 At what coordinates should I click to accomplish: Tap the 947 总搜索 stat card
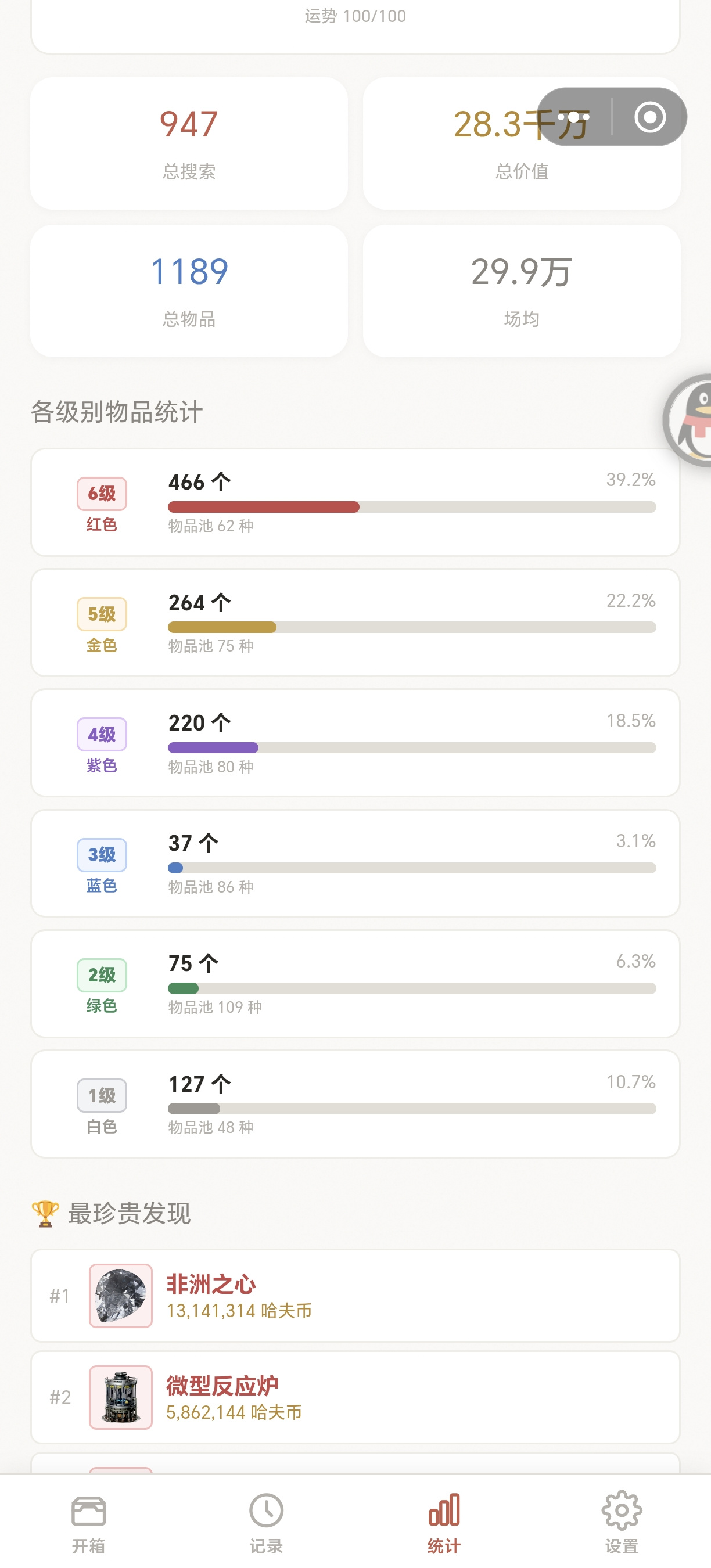(189, 143)
